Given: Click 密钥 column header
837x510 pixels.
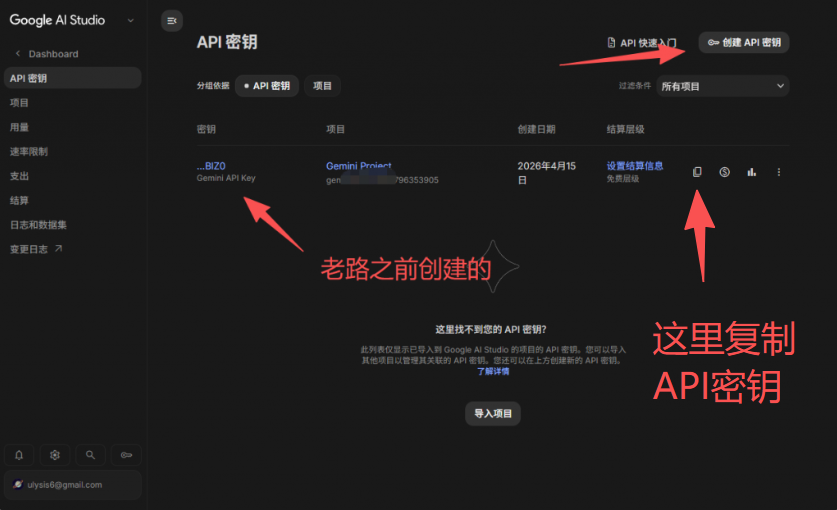Looking at the screenshot, I should (206, 129).
